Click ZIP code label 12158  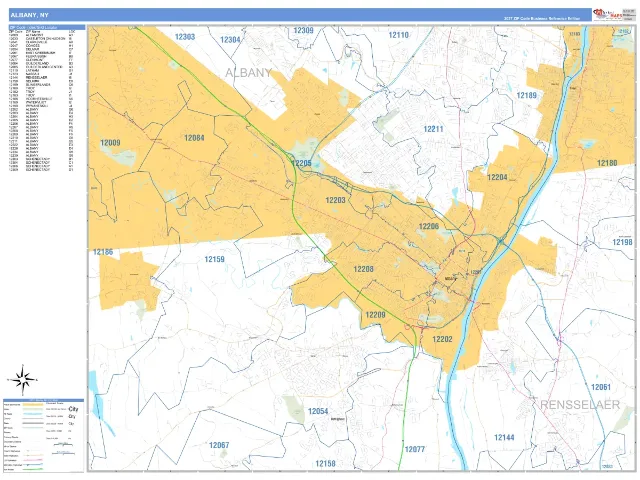pyautogui.click(x=325, y=463)
